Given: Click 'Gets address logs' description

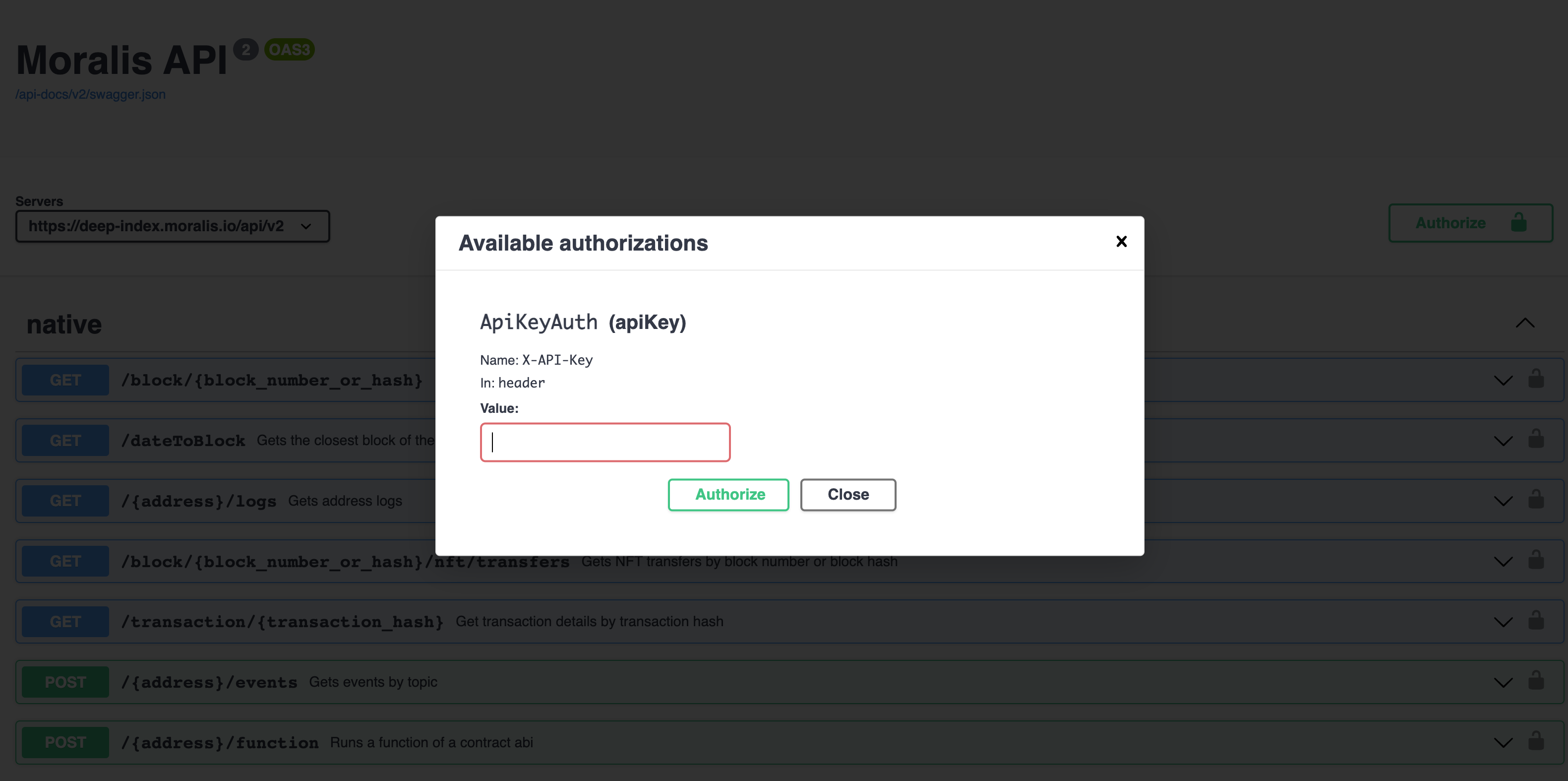Looking at the screenshot, I should coord(345,501).
